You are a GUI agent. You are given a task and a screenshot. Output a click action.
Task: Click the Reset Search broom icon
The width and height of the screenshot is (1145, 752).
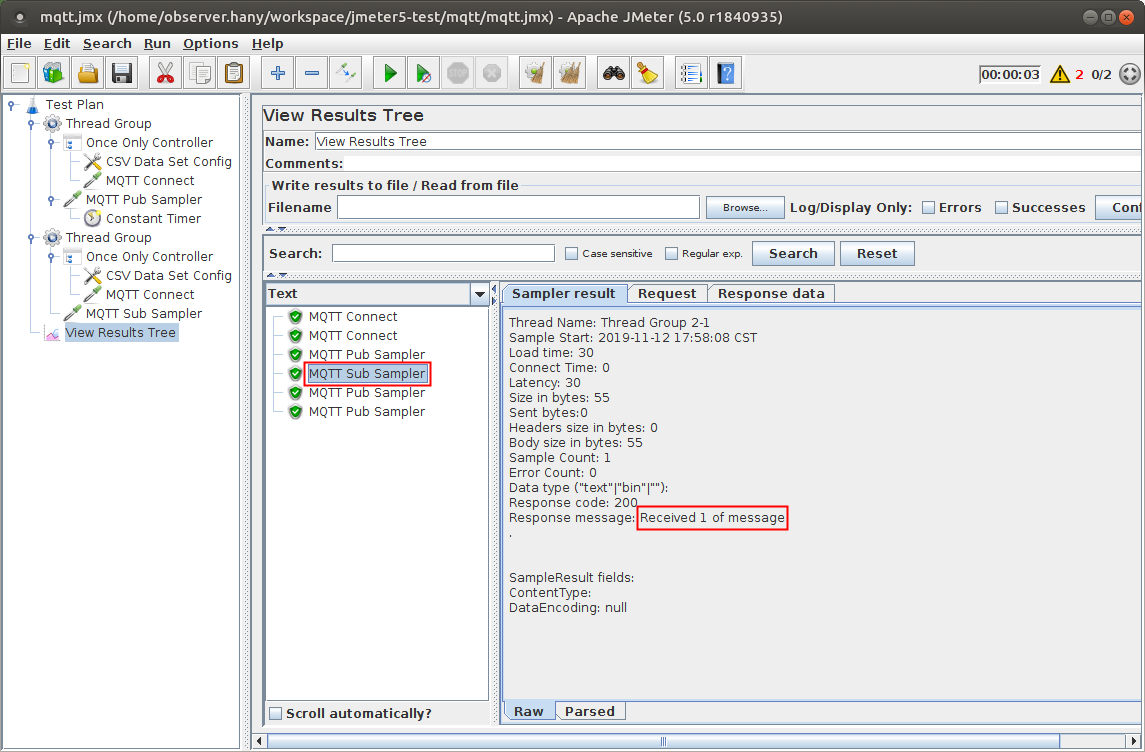648,73
